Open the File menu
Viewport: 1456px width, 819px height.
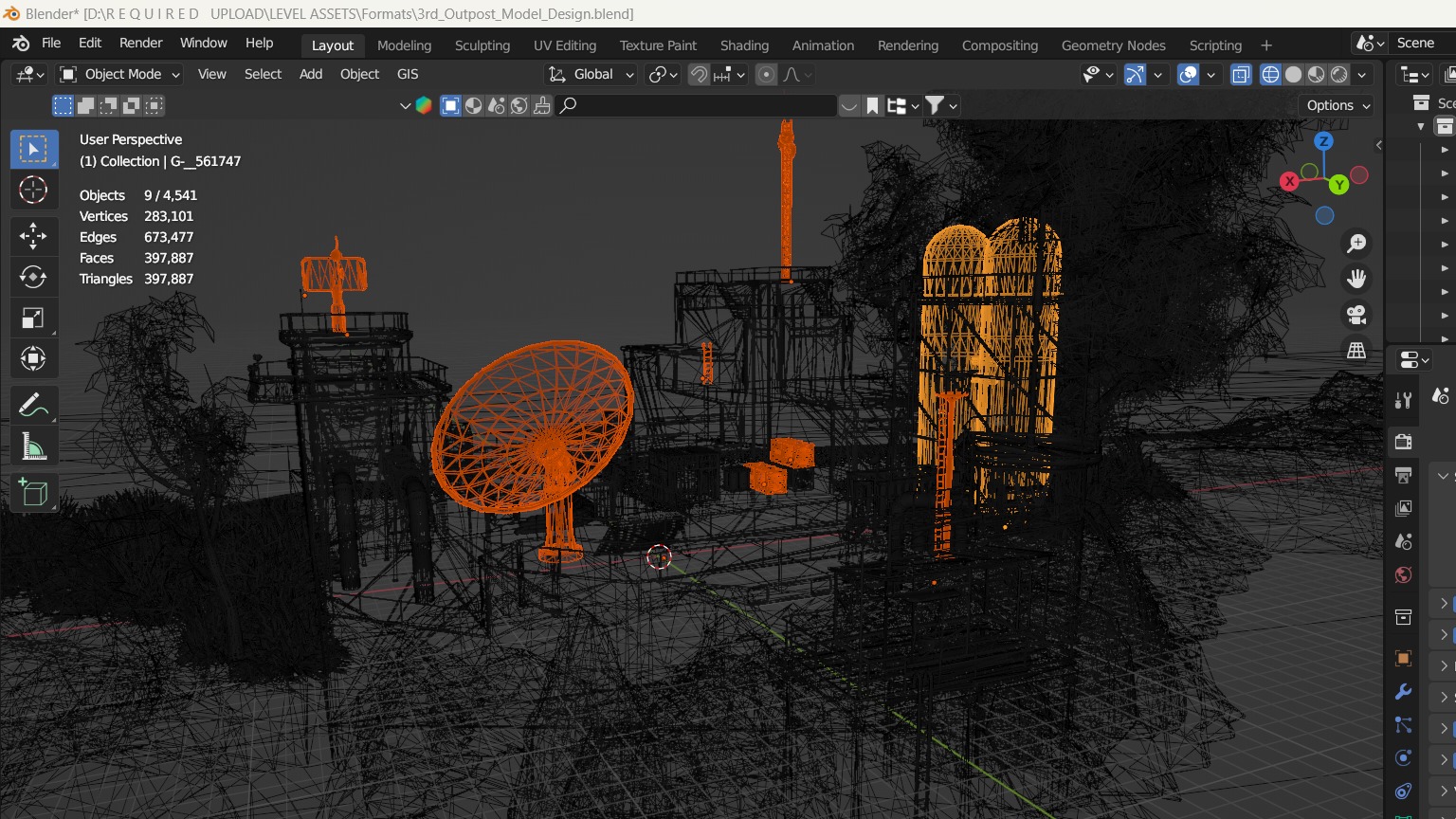click(51, 44)
